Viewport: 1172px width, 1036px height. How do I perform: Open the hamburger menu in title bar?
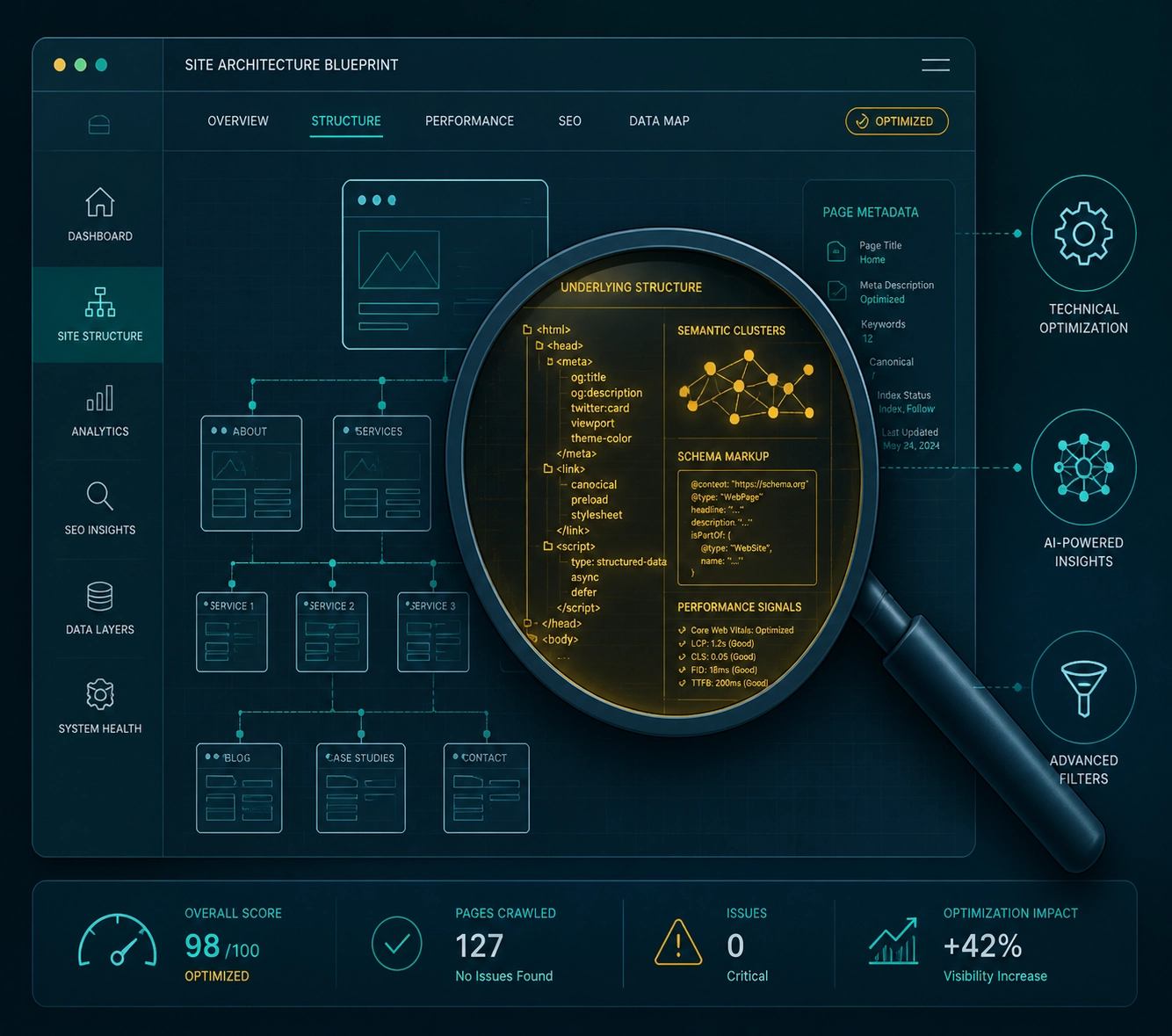pos(936,65)
